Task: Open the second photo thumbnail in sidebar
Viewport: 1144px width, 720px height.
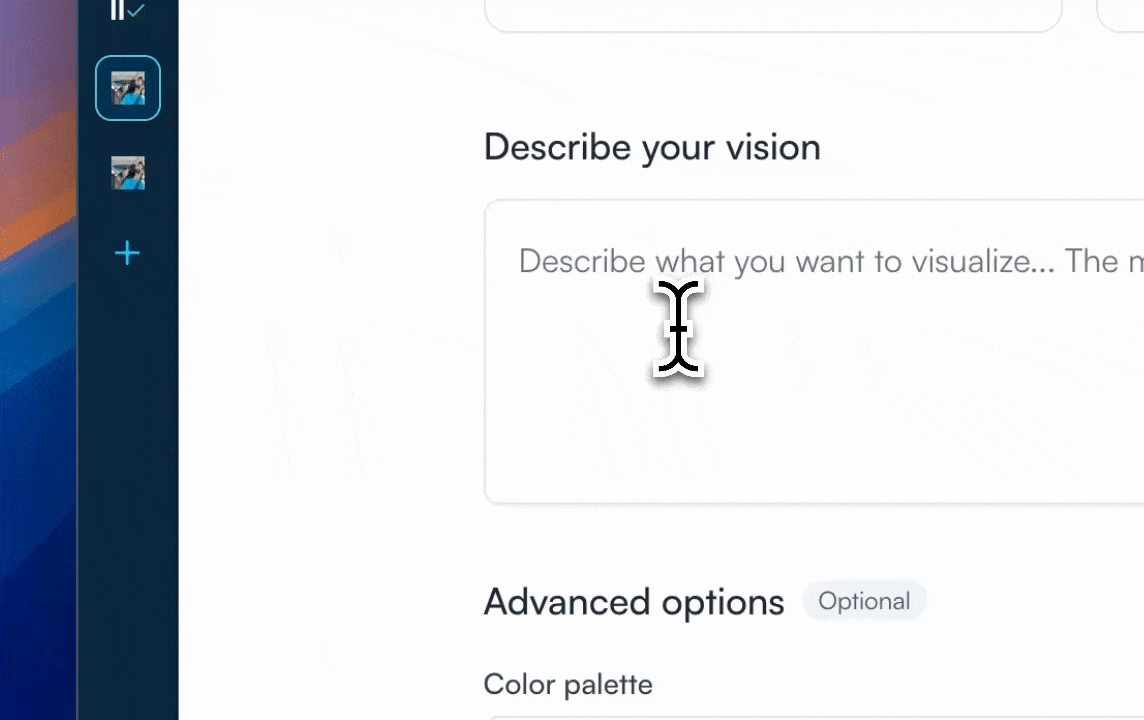Action: pos(128,173)
